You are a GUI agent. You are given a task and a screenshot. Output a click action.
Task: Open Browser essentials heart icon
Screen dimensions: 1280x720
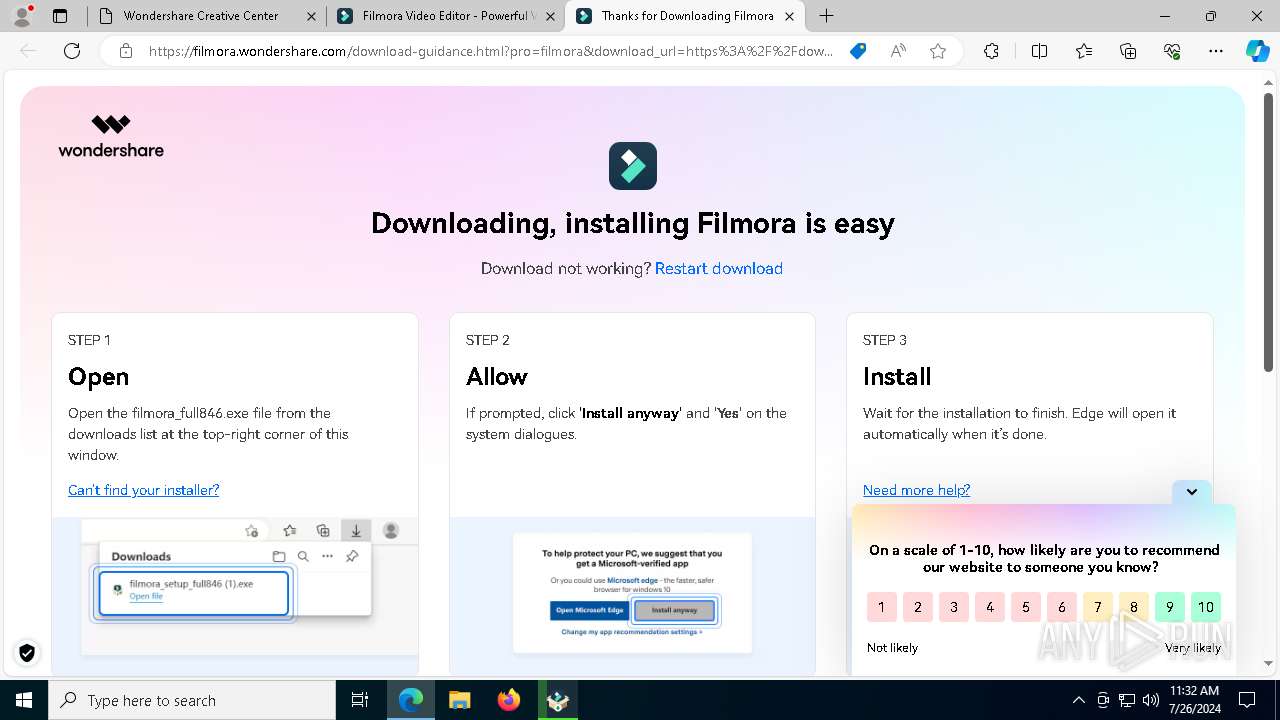tap(1172, 51)
